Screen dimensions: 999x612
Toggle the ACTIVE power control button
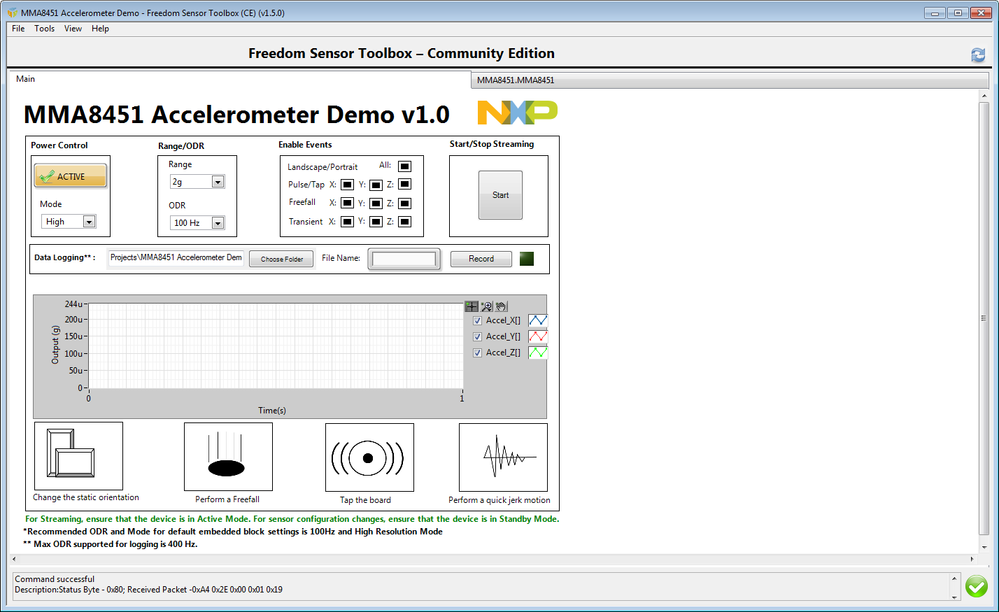(x=71, y=176)
